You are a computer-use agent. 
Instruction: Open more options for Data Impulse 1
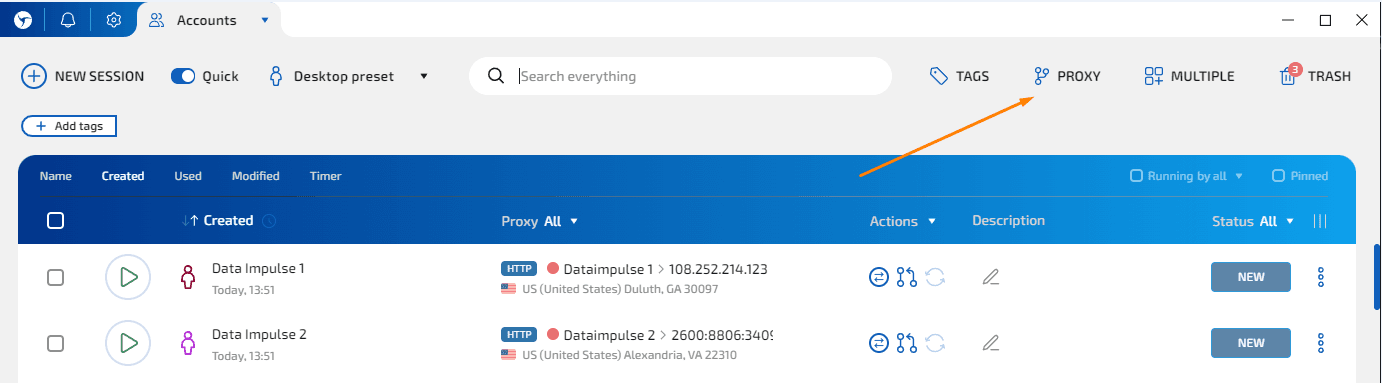tap(1321, 277)
